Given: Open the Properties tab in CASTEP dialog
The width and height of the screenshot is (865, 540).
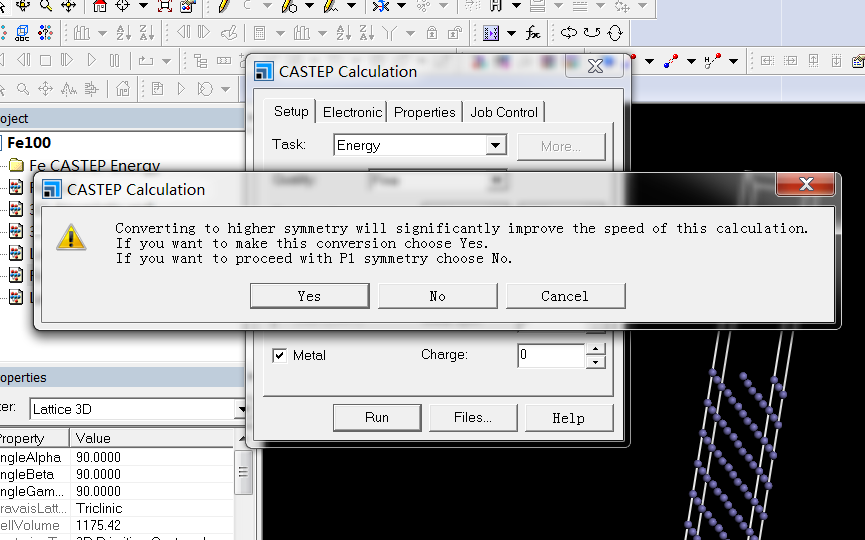Looking at the screenshot, I should [x=424, y=113].
